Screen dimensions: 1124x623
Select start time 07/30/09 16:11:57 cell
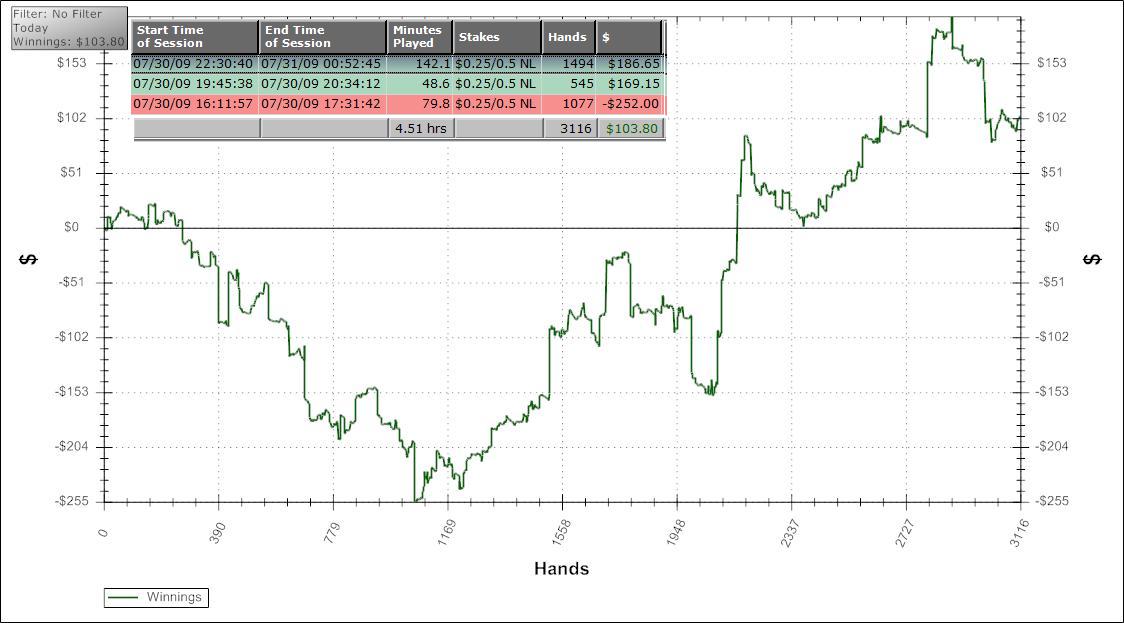(193, 104)
